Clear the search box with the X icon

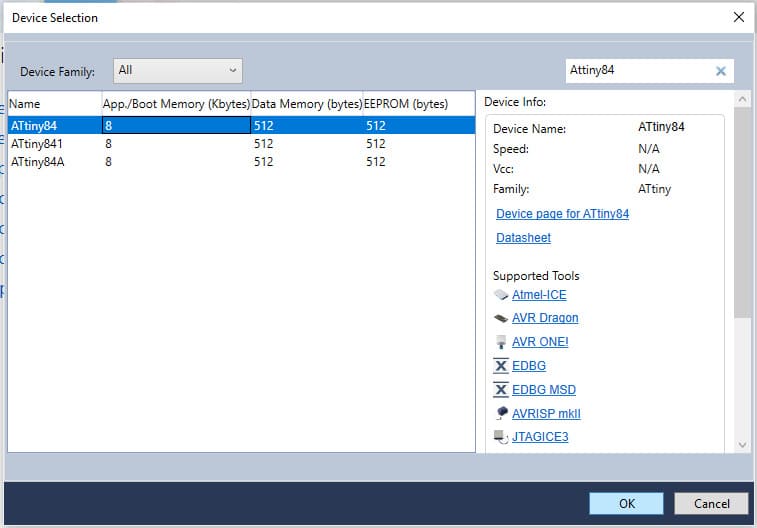pos(720,71)
